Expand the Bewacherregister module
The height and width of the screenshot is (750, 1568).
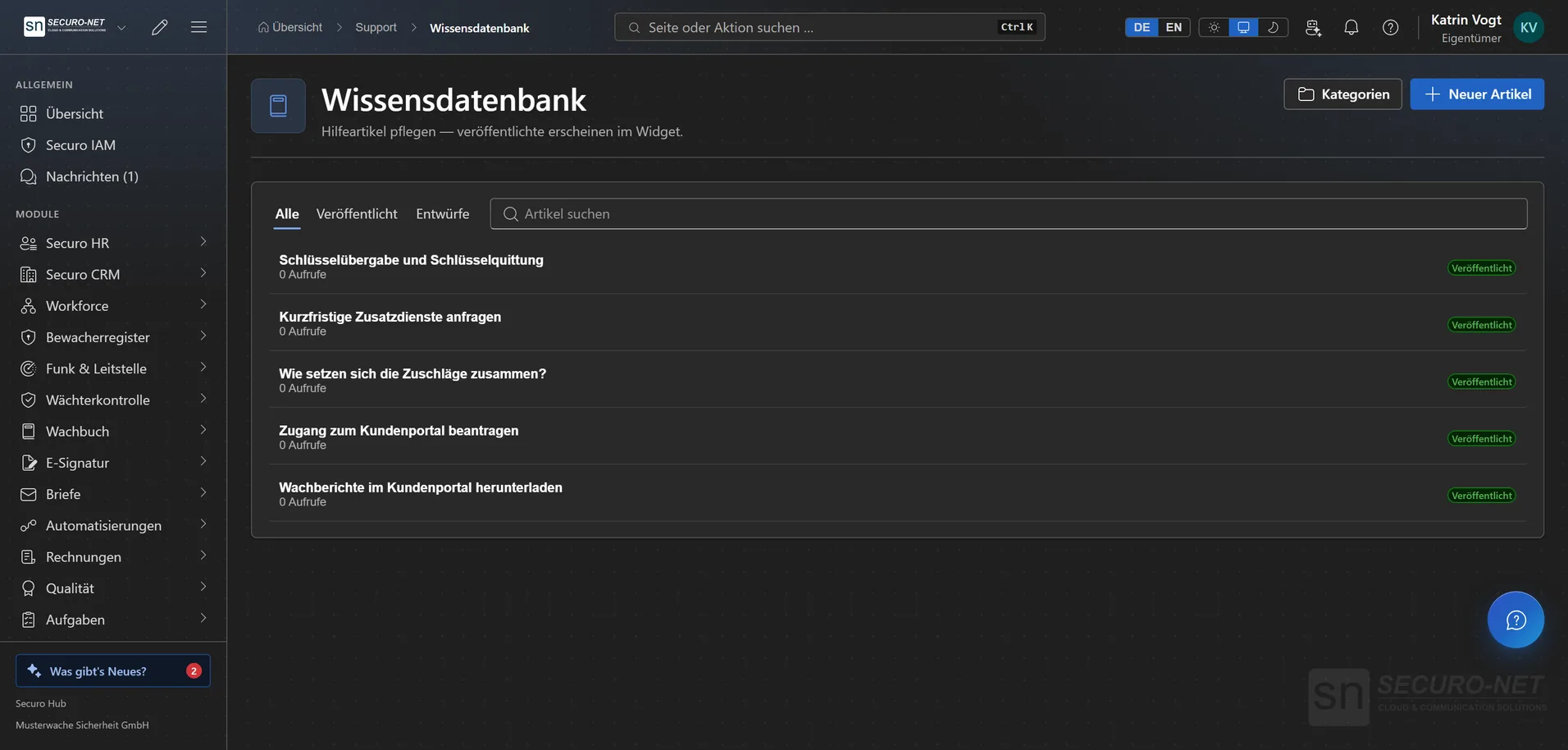tap(113, 337)
